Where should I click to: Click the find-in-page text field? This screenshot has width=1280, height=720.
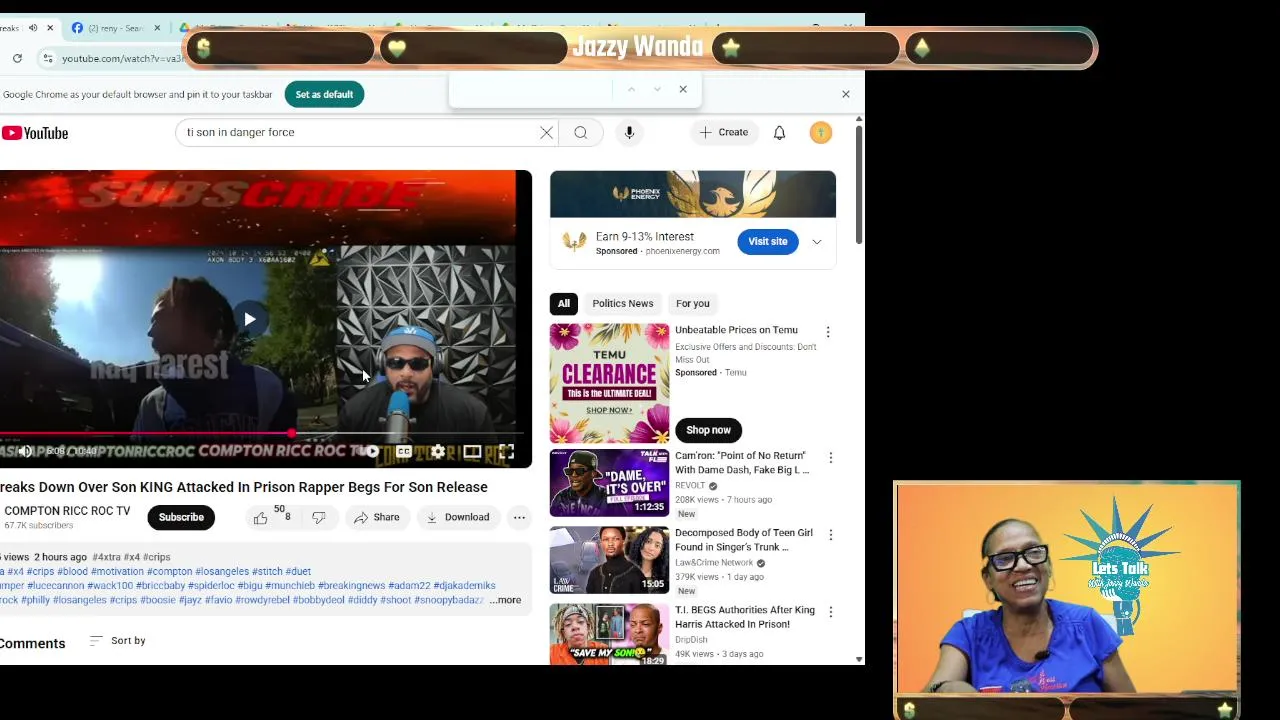[x=532, y=89]
